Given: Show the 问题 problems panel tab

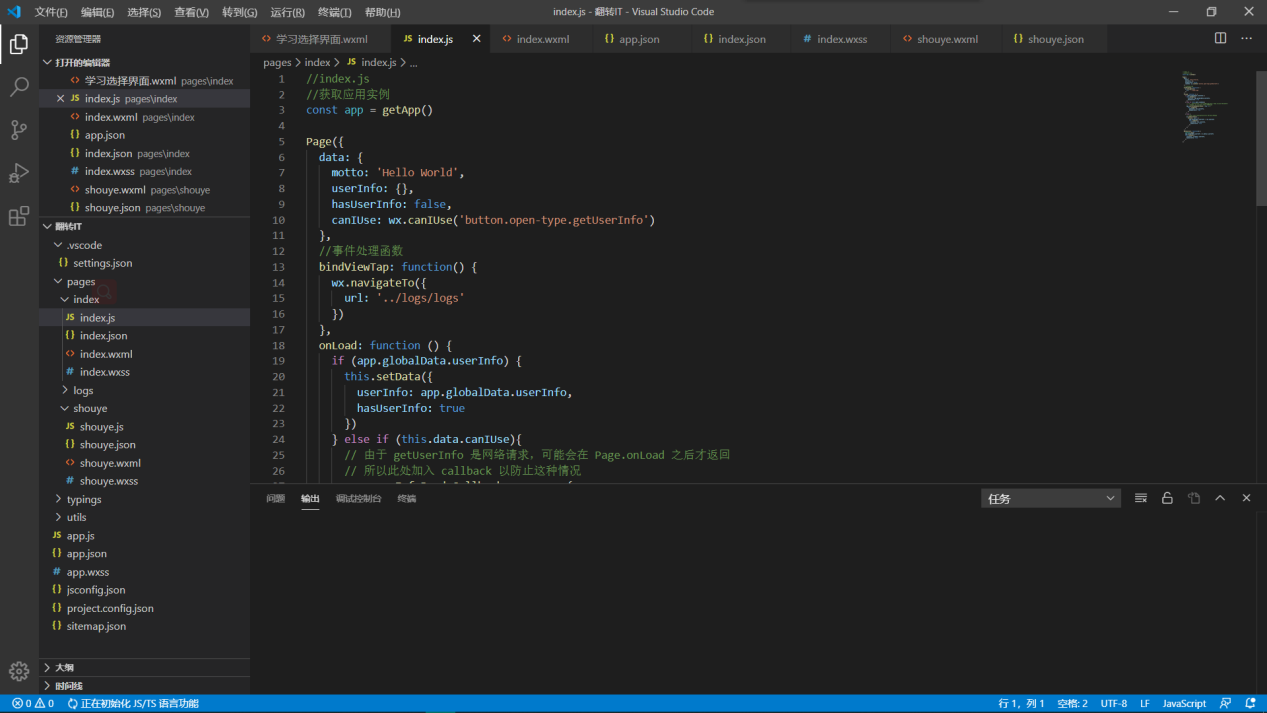Looking at the screenshot, I should coord(275,498).
